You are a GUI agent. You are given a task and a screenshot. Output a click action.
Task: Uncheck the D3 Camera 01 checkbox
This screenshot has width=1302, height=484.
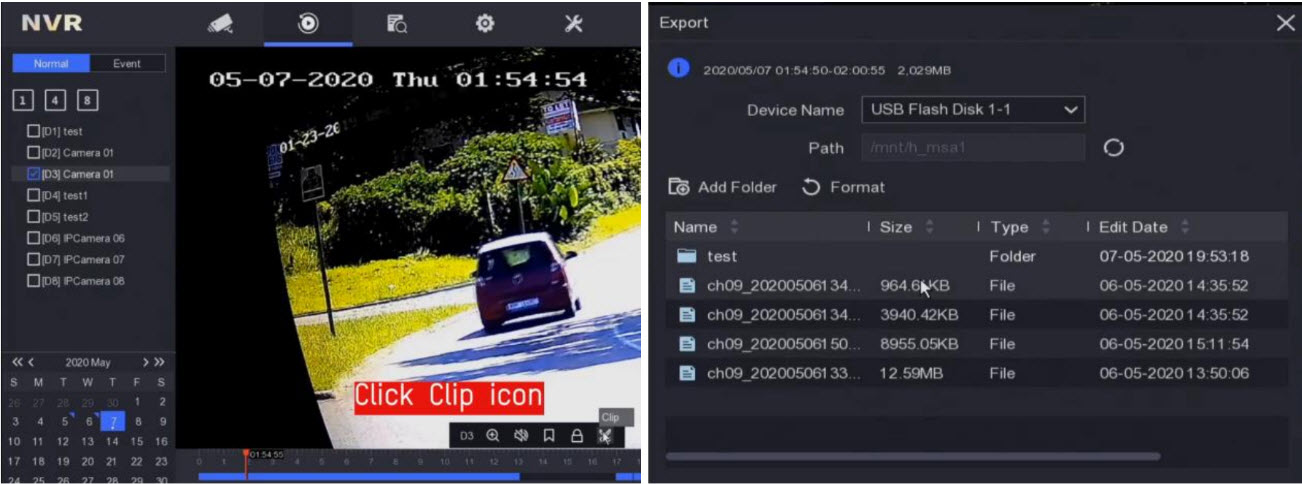click(34, 174)
